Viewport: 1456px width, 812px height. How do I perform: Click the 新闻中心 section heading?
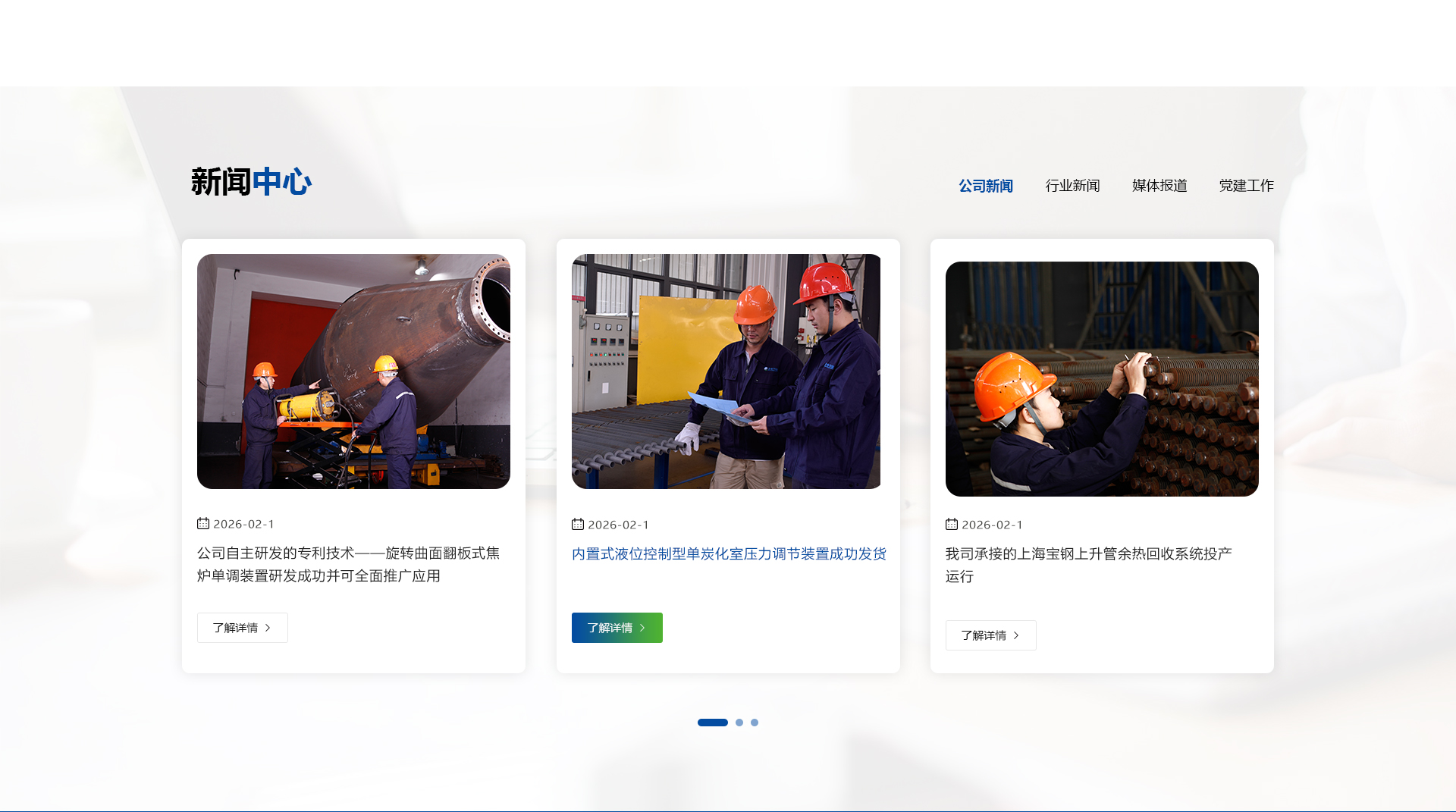point(251,182)
